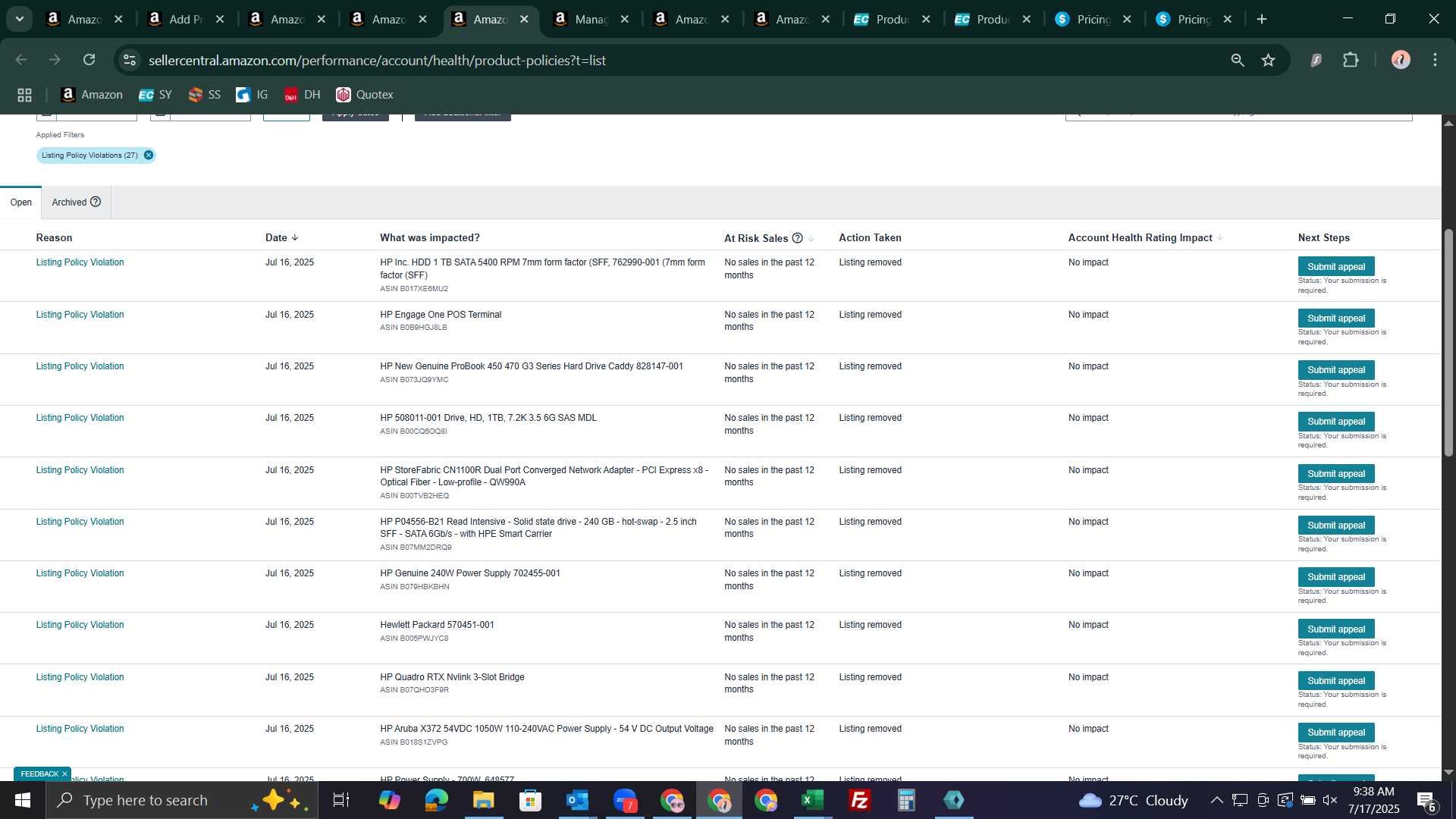Switch to the Manag browser tab
The height and width of the screenshot is (819, 1456).
(591, 19)
